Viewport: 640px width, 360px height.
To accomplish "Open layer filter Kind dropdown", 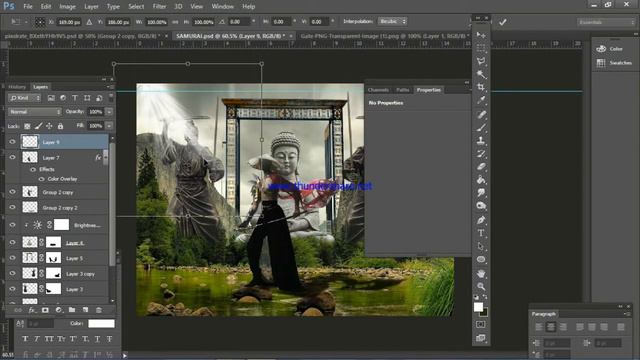I will (x=24, y=98).
